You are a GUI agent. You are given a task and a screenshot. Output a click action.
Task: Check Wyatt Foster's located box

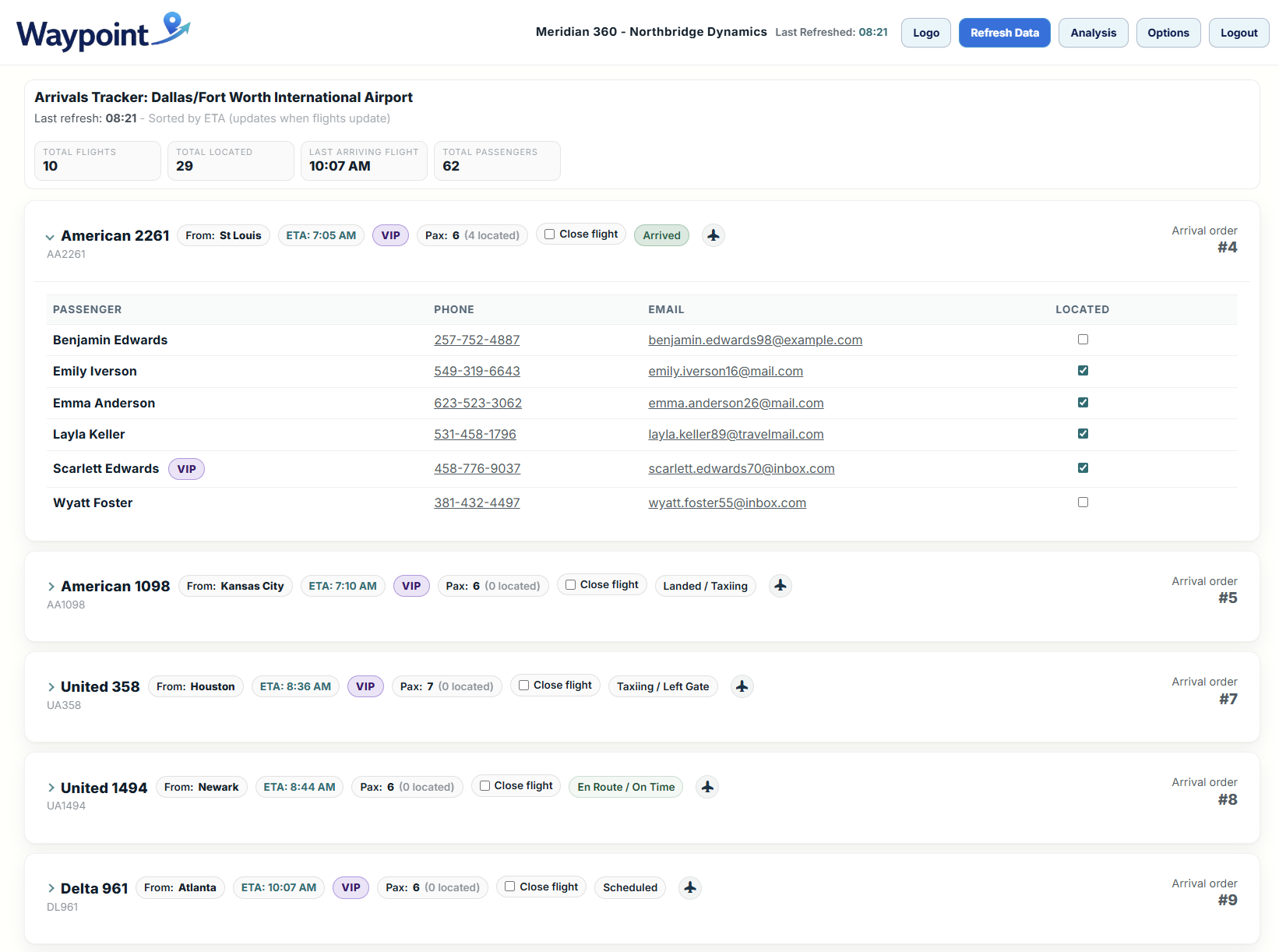tap(1083, 502)
